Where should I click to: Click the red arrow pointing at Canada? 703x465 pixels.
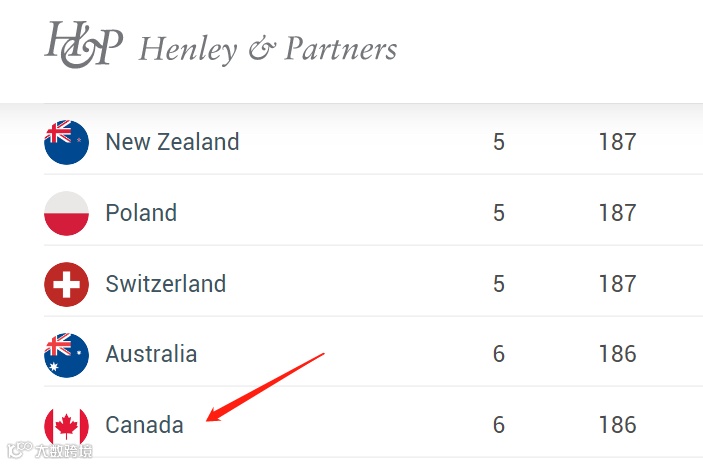coord(265,387)
